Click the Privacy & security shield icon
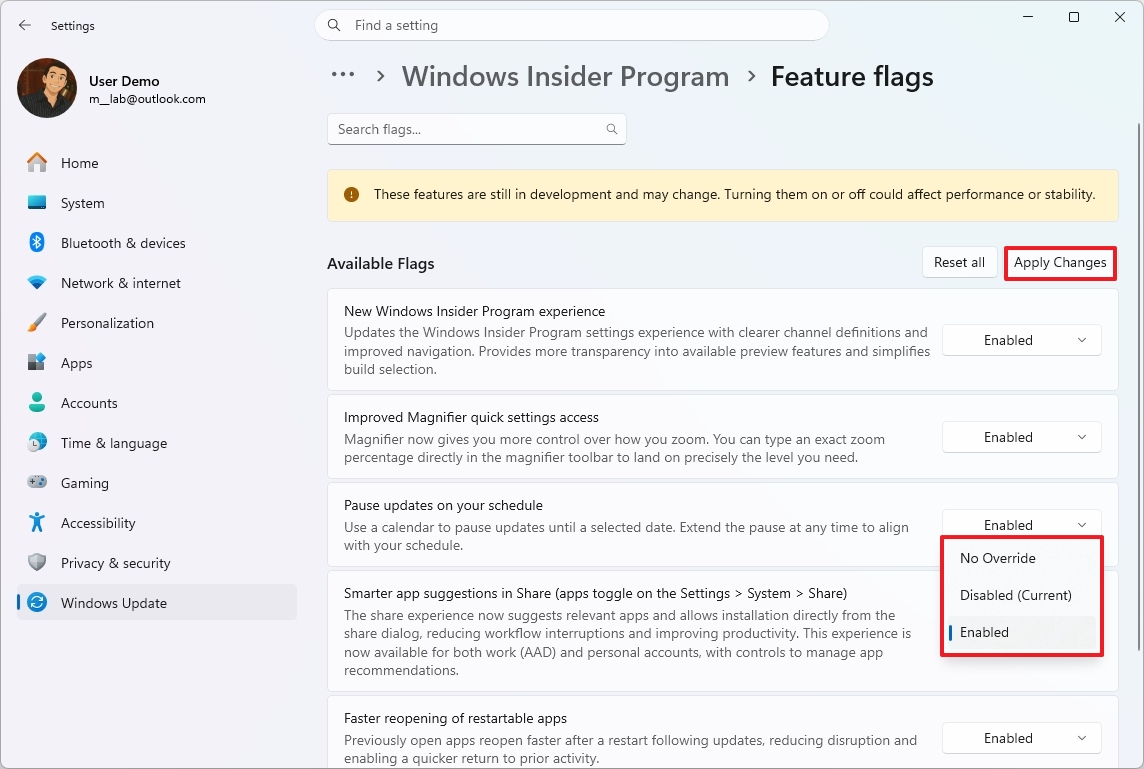This screenshot has width=1144, height=769. click(x=37, y=563)
